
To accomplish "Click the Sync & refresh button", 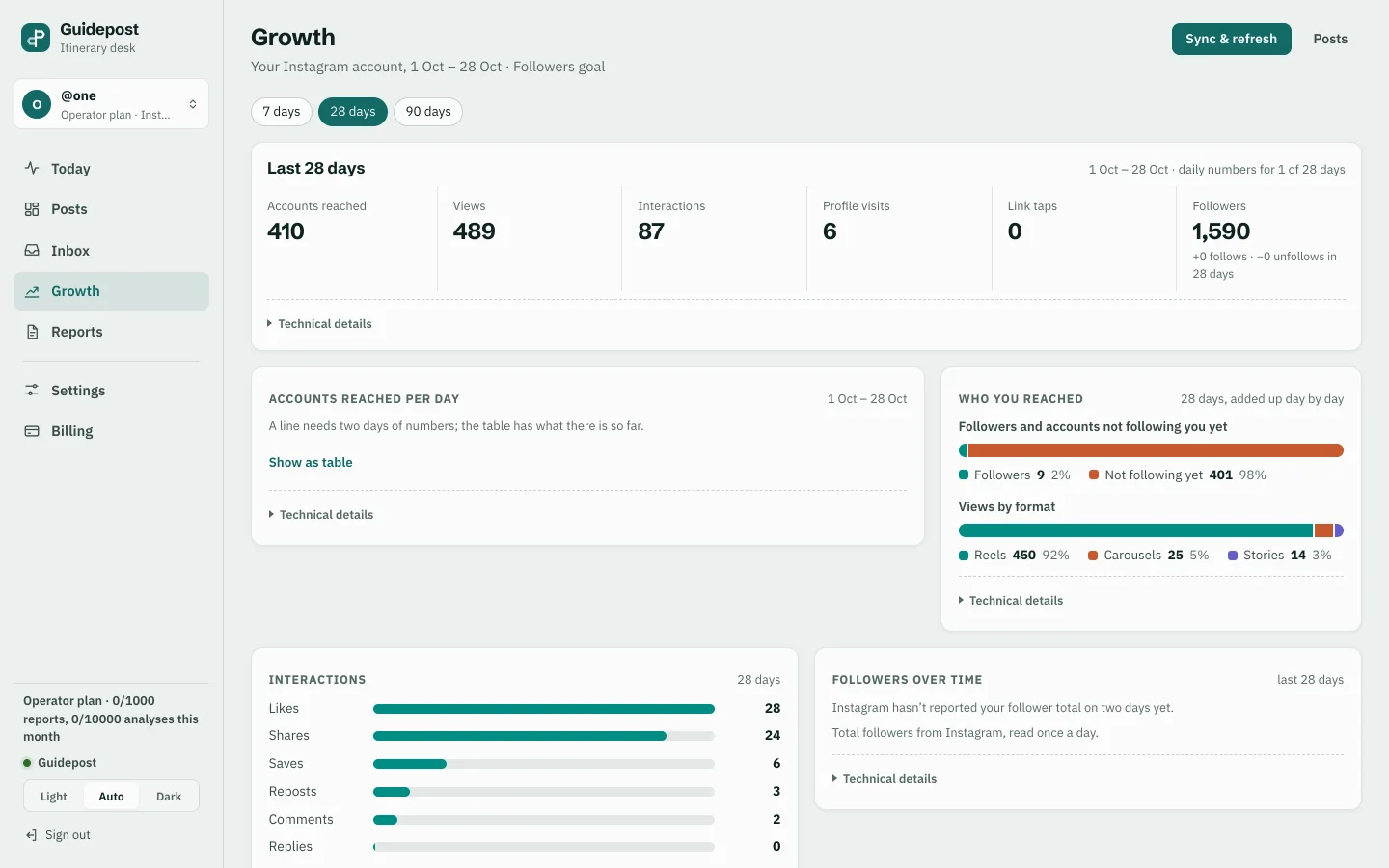I will 1232,39.
